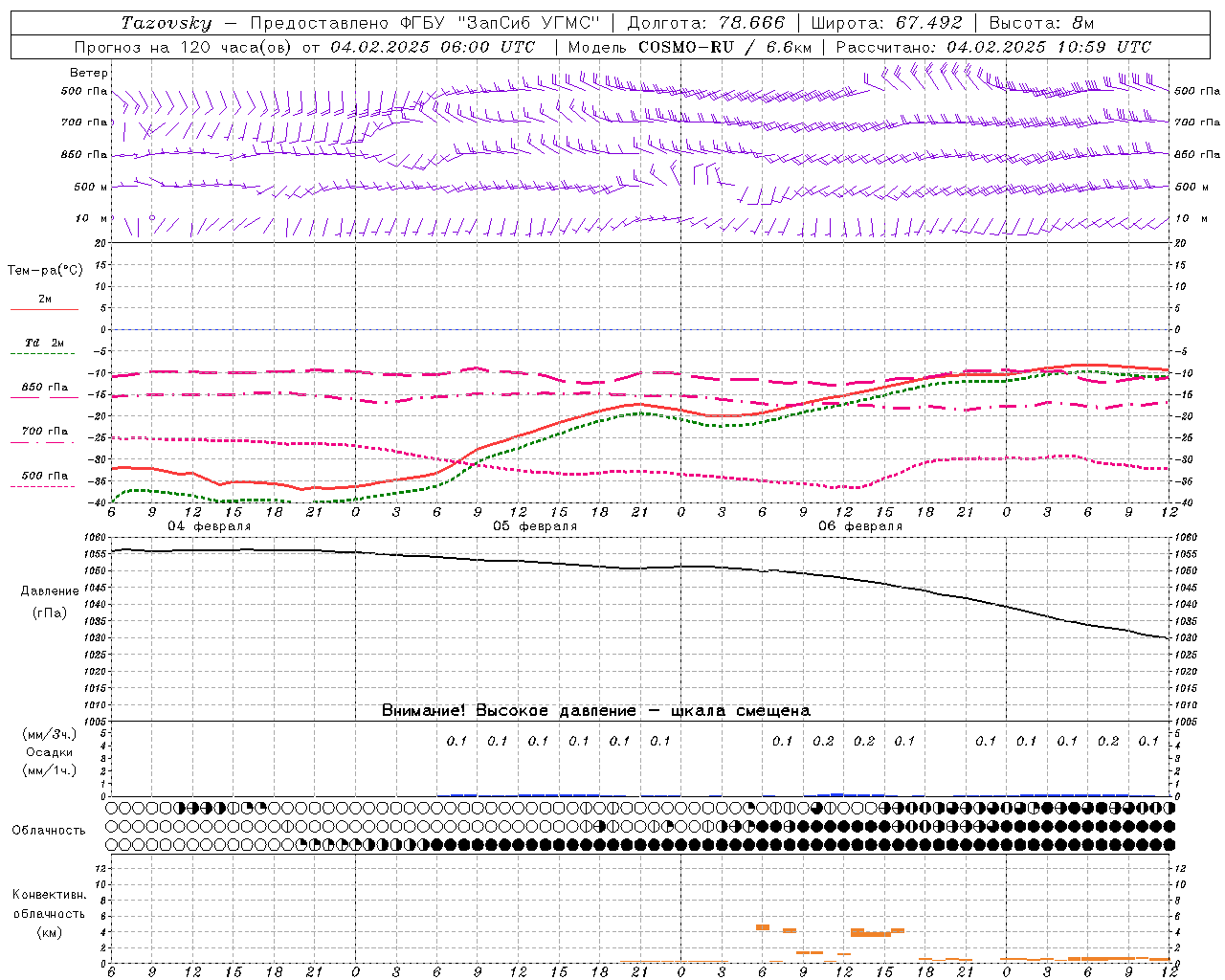Screen dimensions: 1225x980
Task: Click the (мм/3ч.) precipitation unit label
Action: click(50, 734)
